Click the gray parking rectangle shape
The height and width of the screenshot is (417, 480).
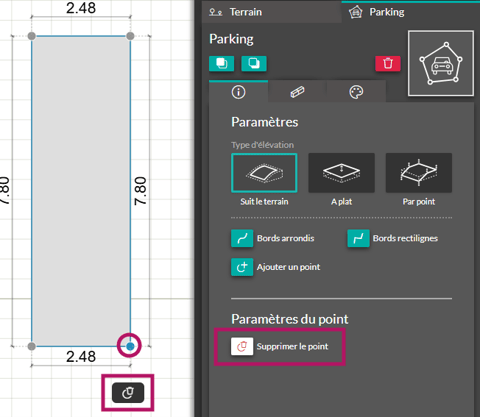tap(81, 191)
